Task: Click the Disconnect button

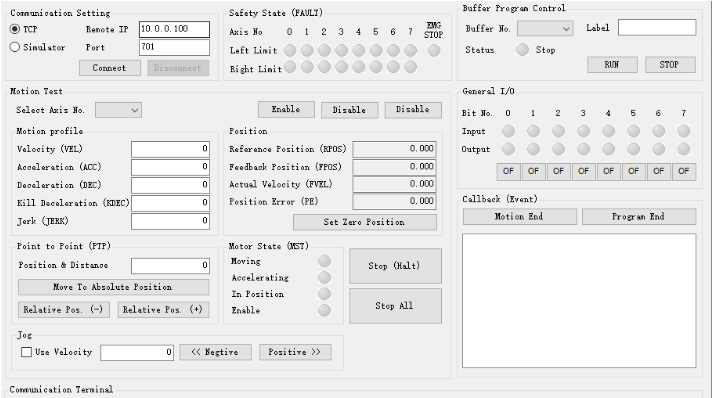Action: coord(178,68)
